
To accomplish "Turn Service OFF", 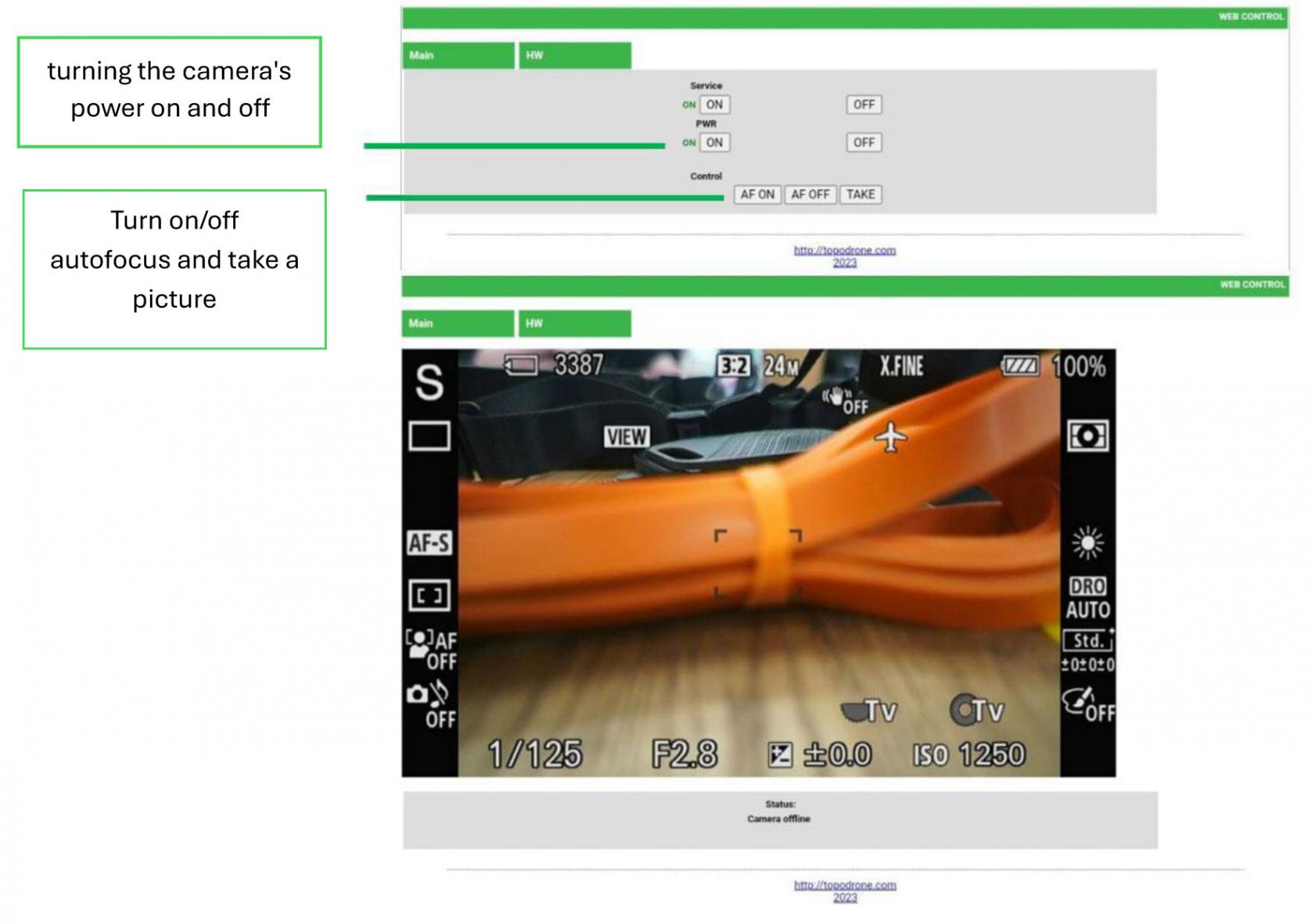I will (x=863, y=105).
